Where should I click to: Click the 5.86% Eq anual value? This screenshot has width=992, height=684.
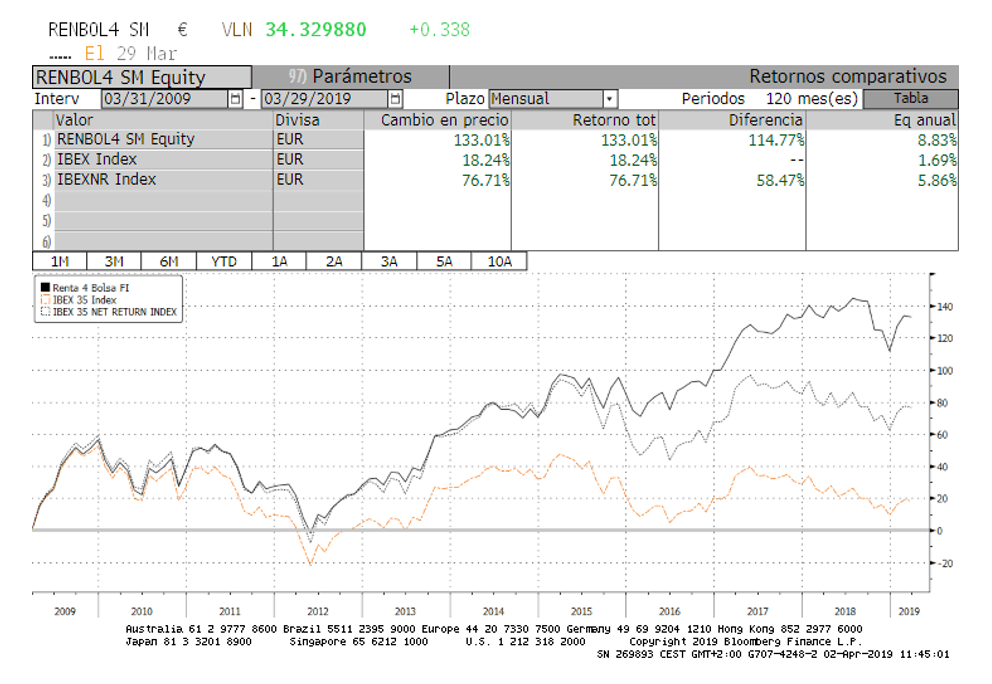[x=937, y=180]
